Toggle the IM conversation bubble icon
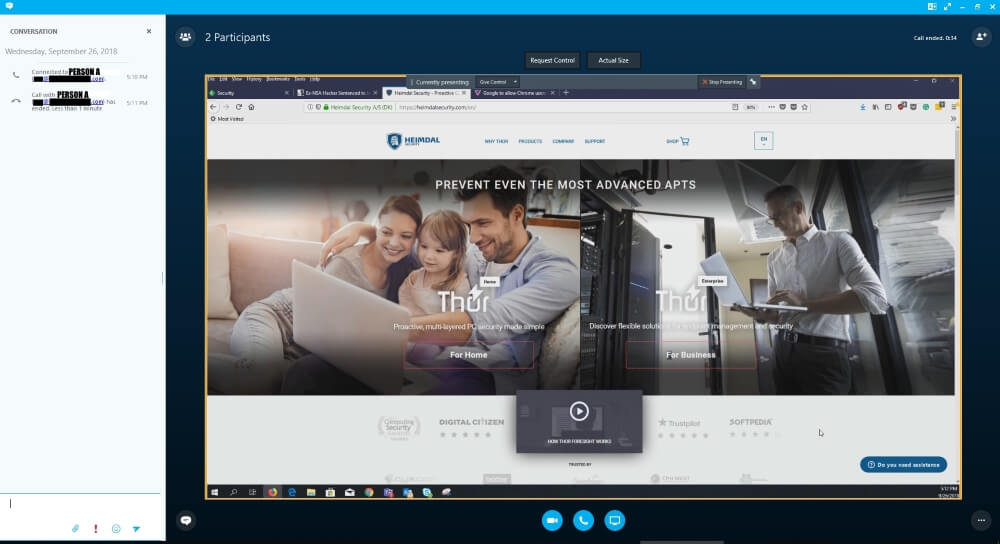Image resolution: width=1000 pixels, height=544 pixels. click(186, 520)
